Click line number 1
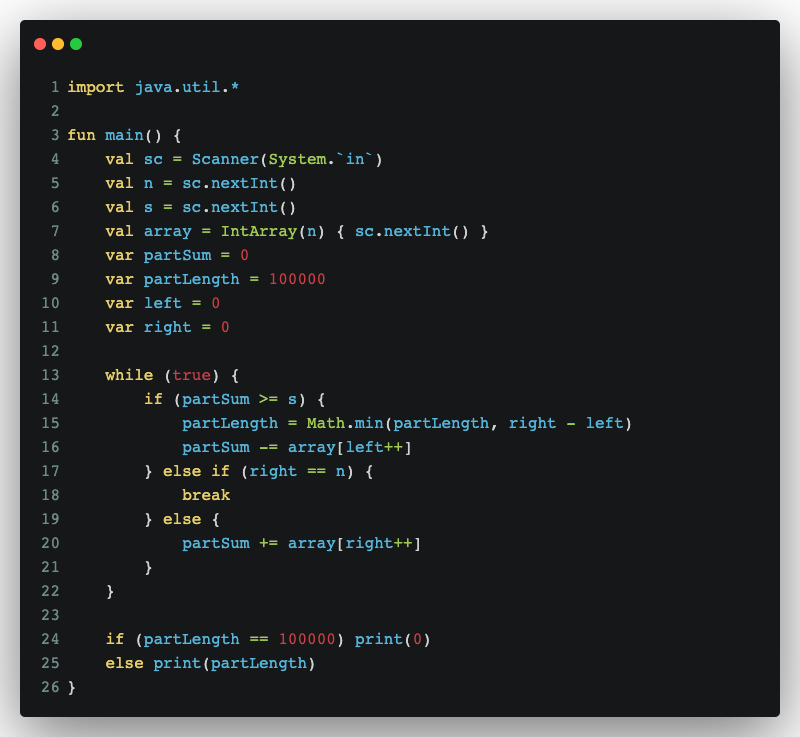This screenshot has width=800, height=737. [x=55, y=87]
